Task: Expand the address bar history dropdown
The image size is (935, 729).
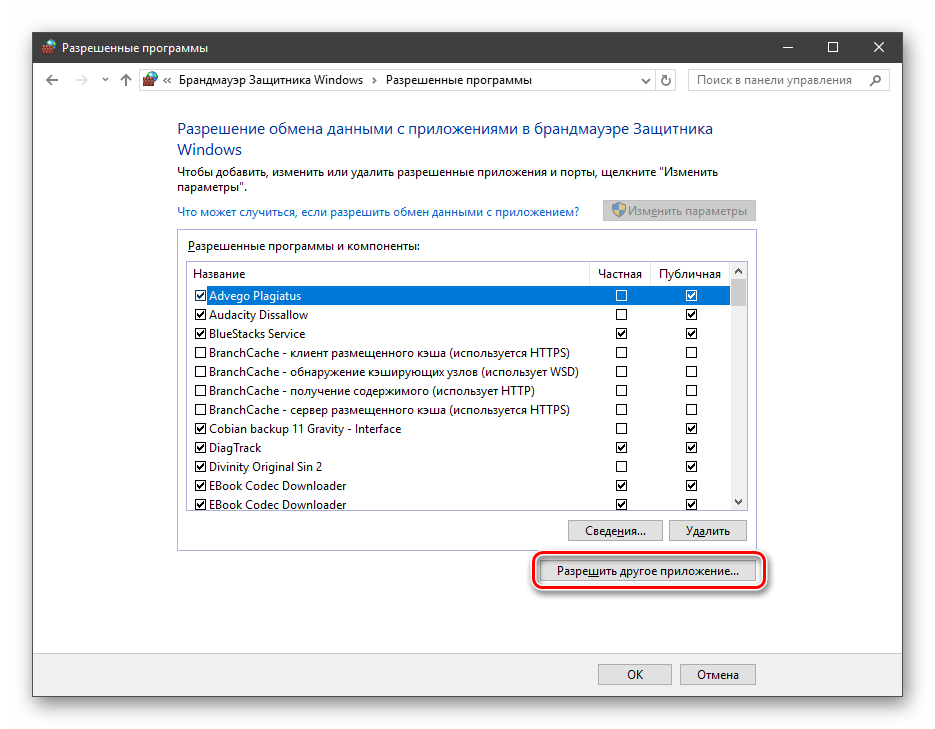Action: tap(645, 80)
